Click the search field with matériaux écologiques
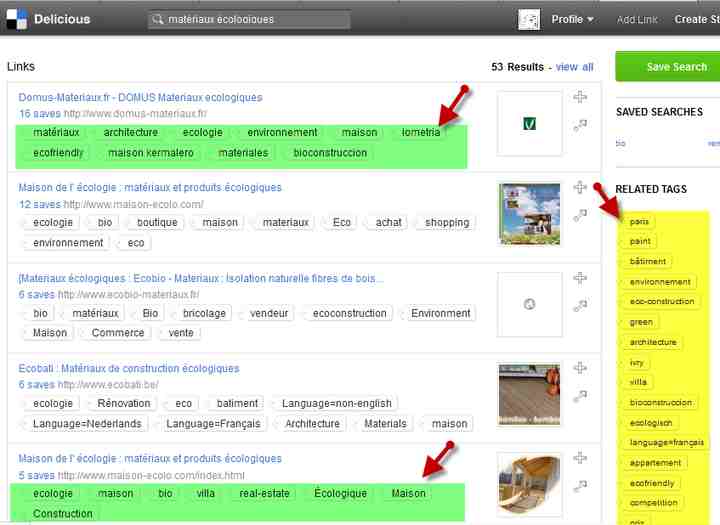Viewport: 720px width, 525px height. (x=249, y=20)
